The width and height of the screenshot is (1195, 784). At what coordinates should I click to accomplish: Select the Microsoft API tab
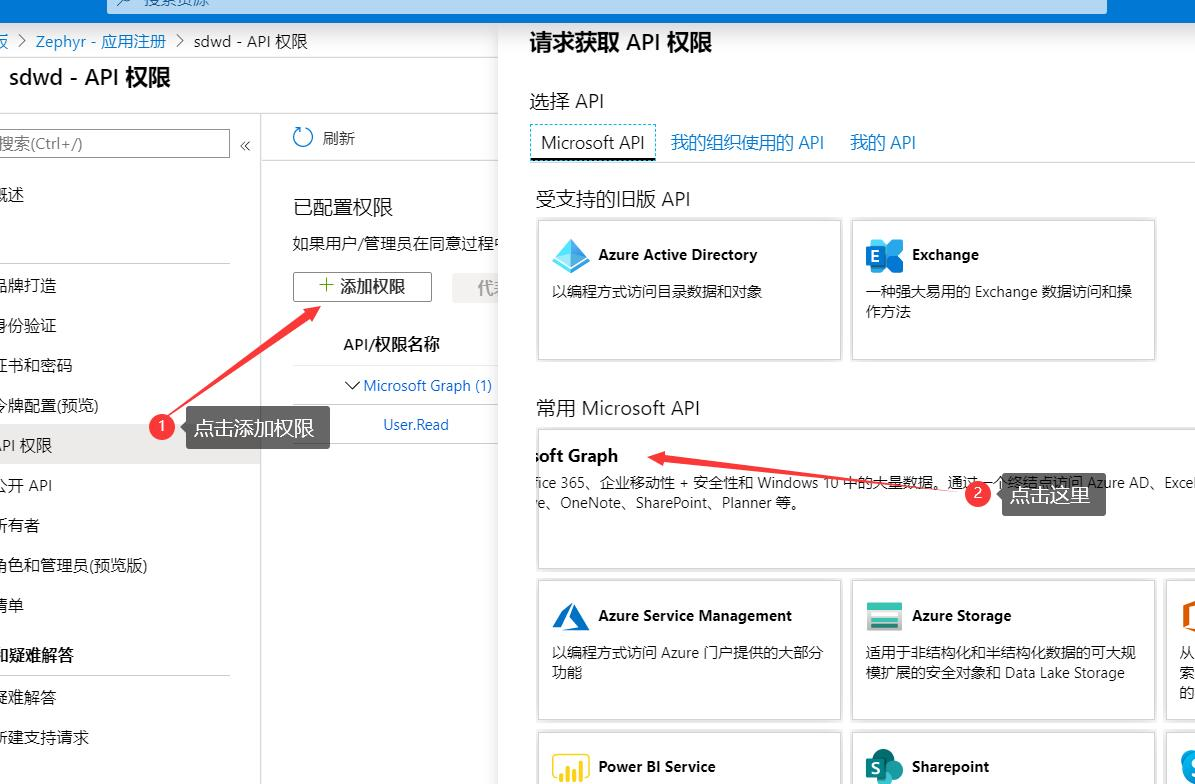coord(593,142)
